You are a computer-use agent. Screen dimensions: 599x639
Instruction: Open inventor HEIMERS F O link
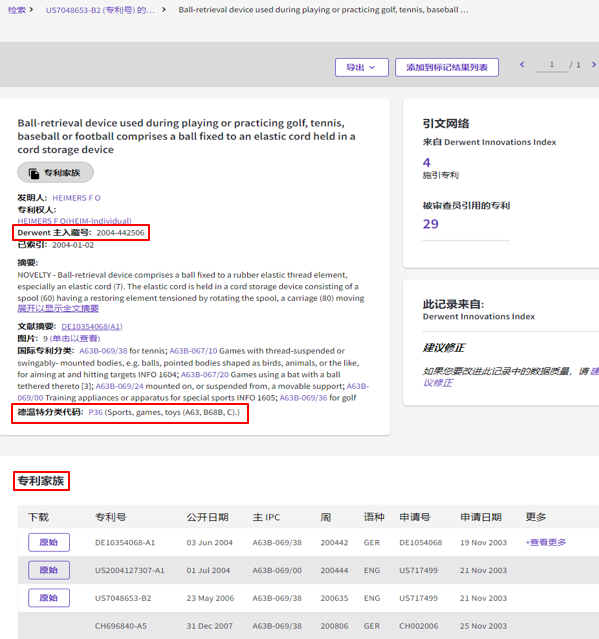click(x=76, y=198)
